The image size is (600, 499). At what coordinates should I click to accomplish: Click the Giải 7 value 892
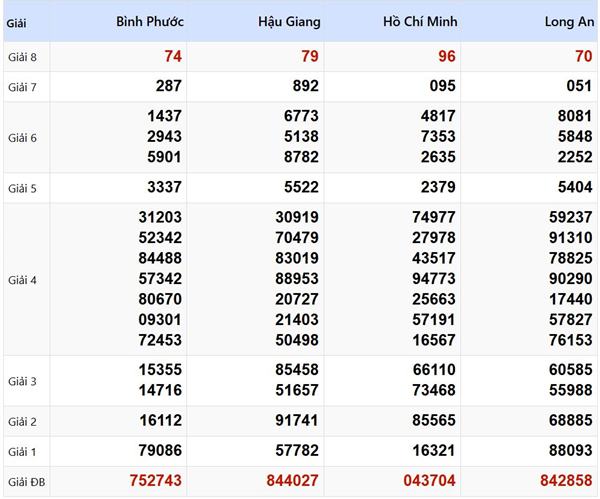[305, 86]
